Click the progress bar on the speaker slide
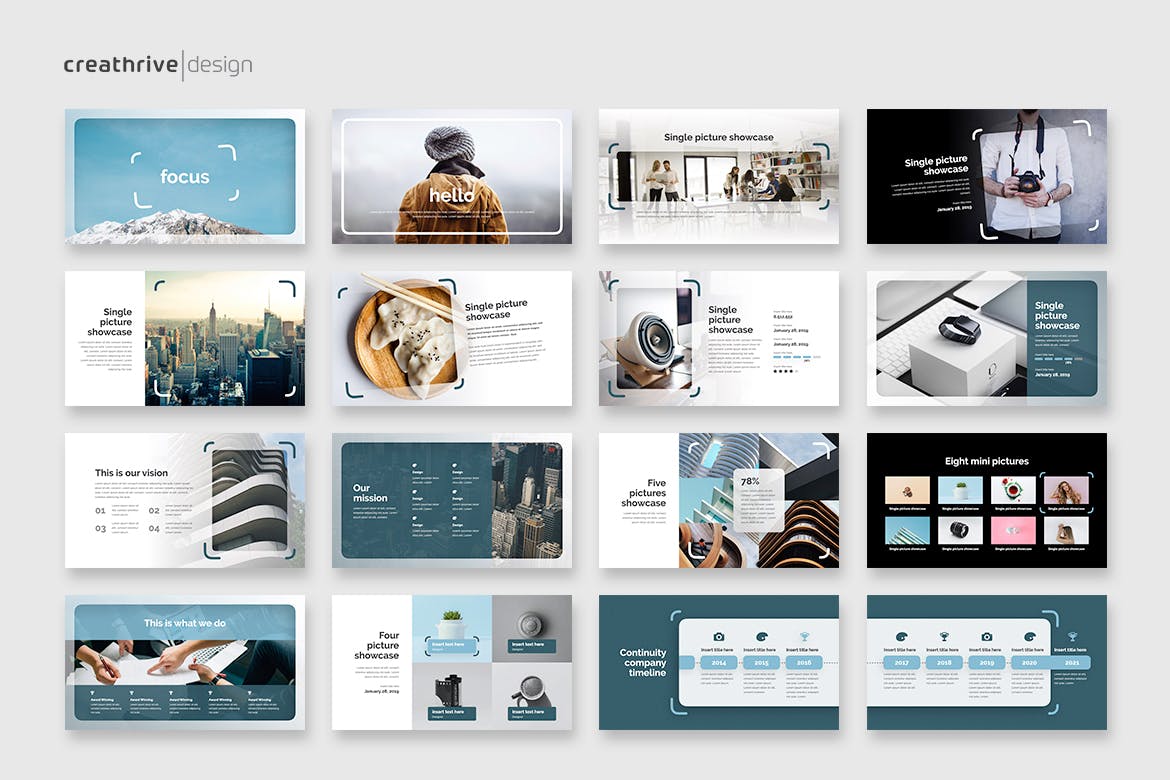The image size is (1170, 780). [797, 356]
